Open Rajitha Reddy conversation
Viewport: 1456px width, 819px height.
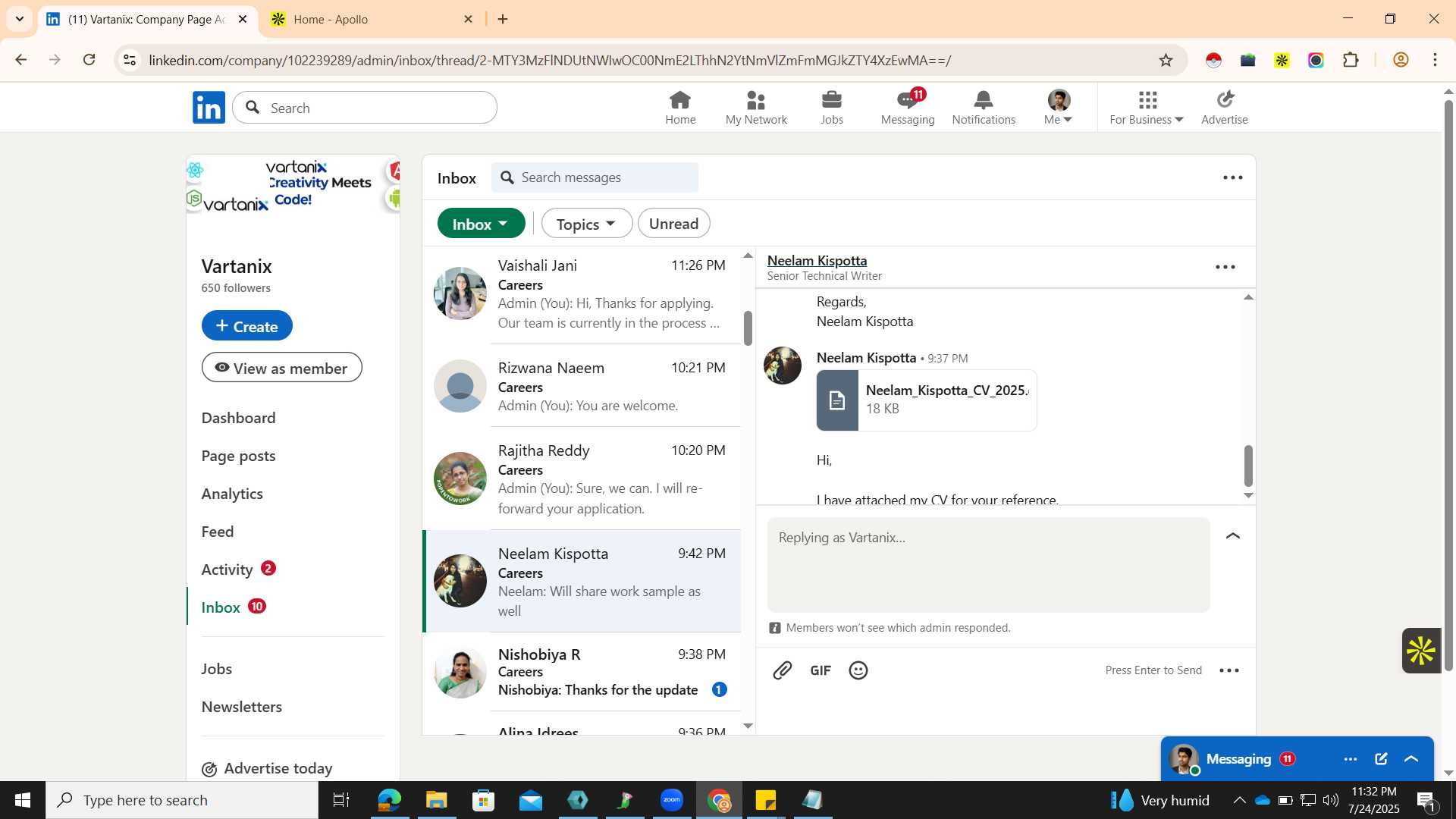(x=582, y=479)
